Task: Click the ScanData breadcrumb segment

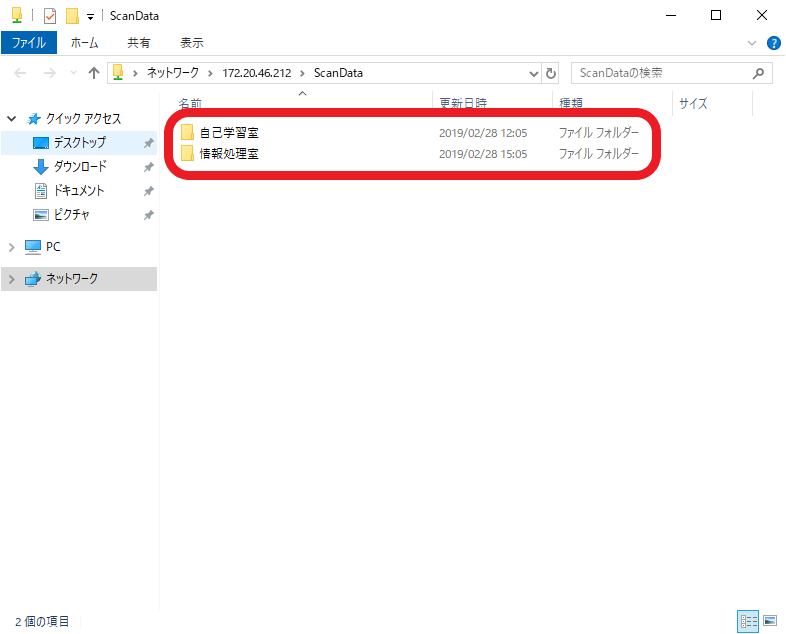Action: 338,73
